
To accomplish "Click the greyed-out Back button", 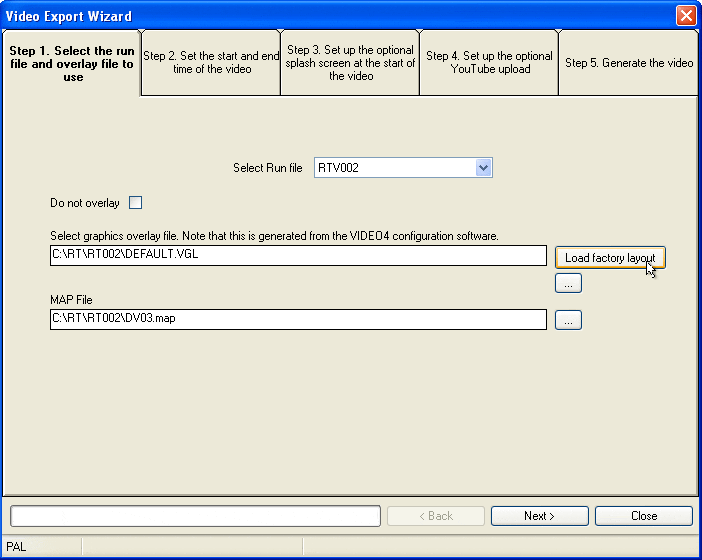I will click(x=435, y=516).
